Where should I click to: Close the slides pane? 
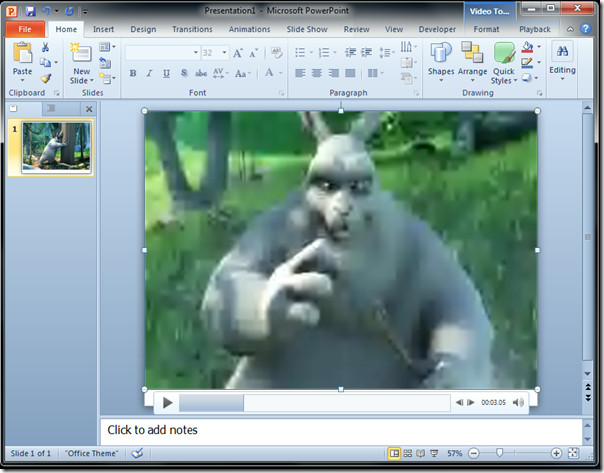pos(89,109)
